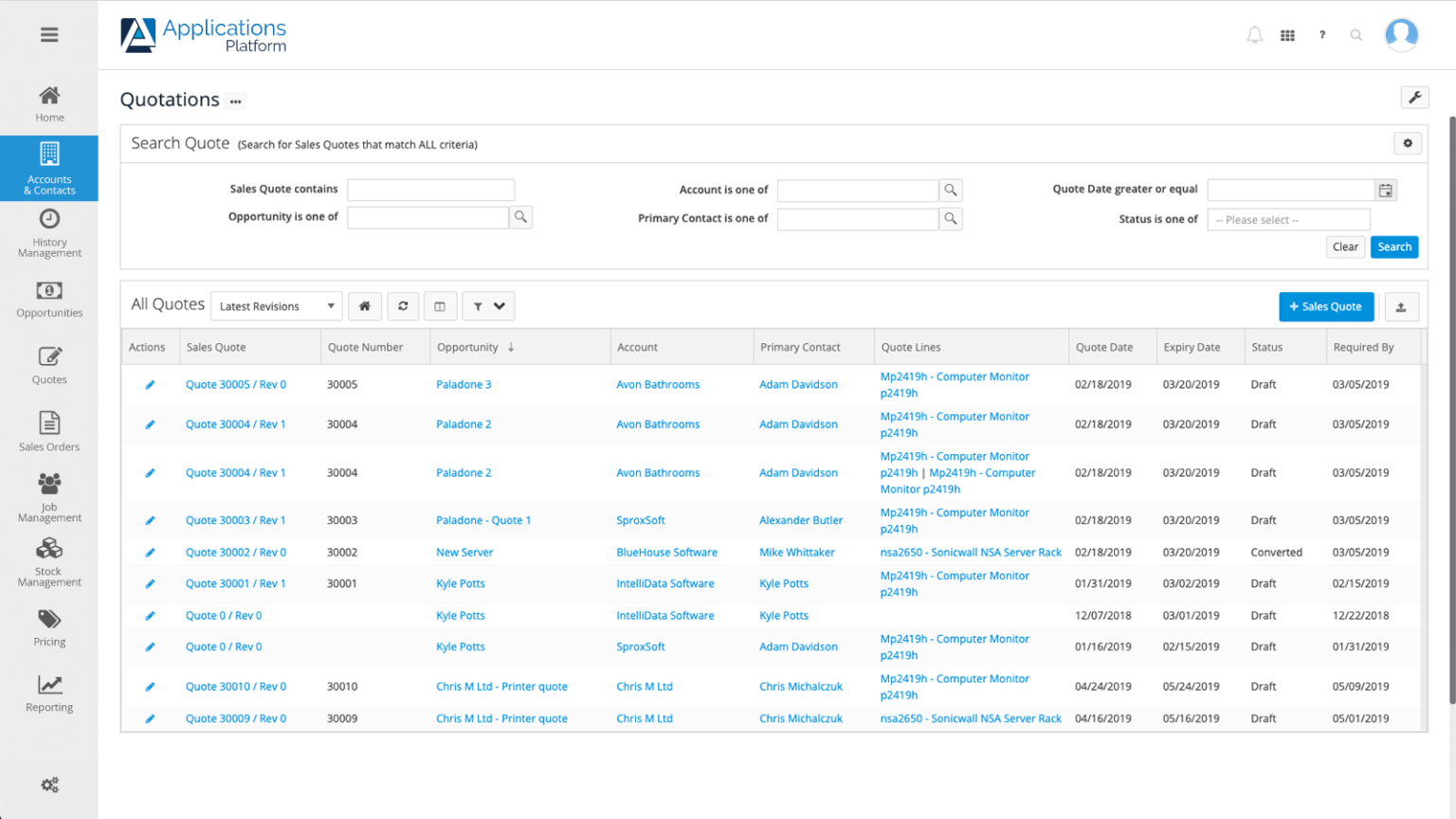The height and width of the screenshot is (819, 1456).
Task: Navigate to Stock Management in the sidebar
Action: [x=49, y=561]
